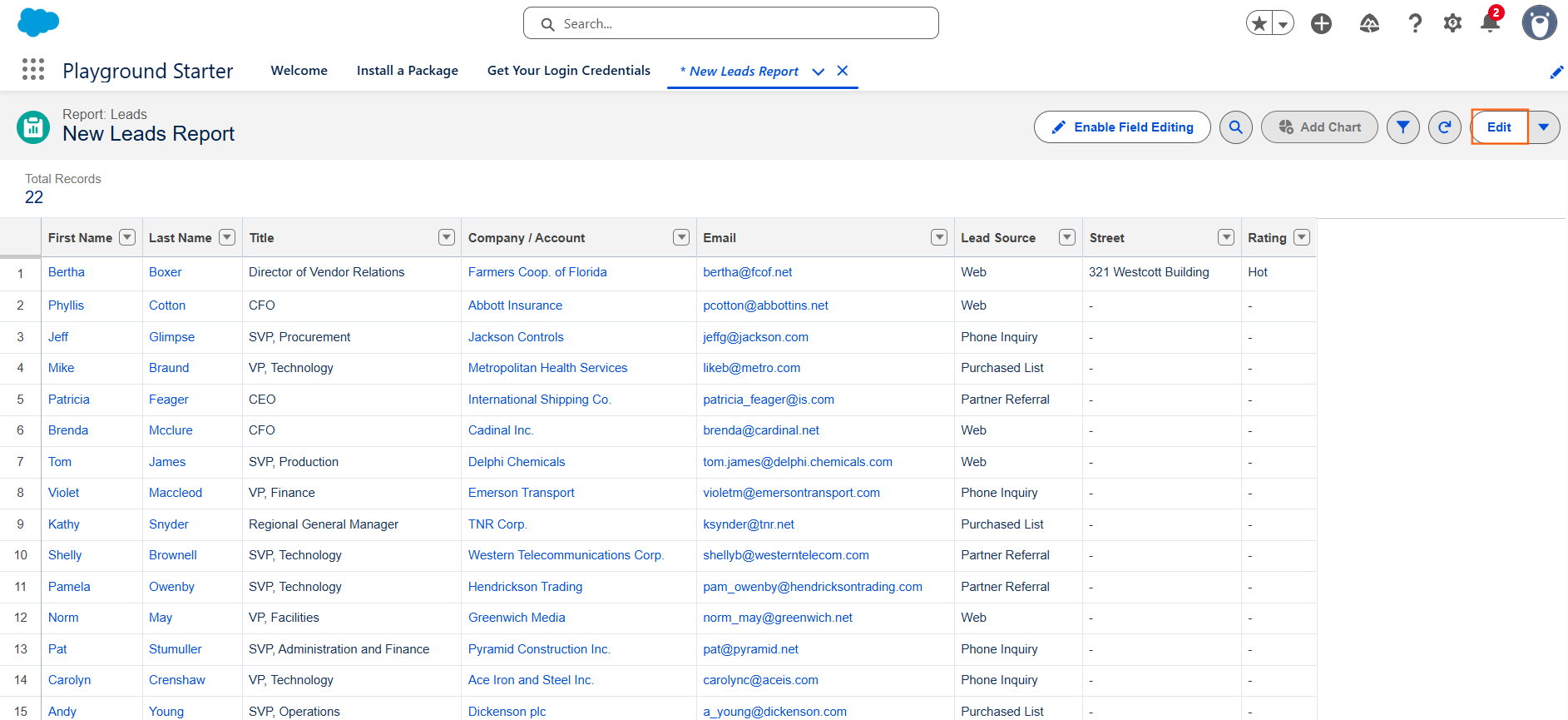
Task: Open the Notifications bell
Action: (x=1490, y=22)
